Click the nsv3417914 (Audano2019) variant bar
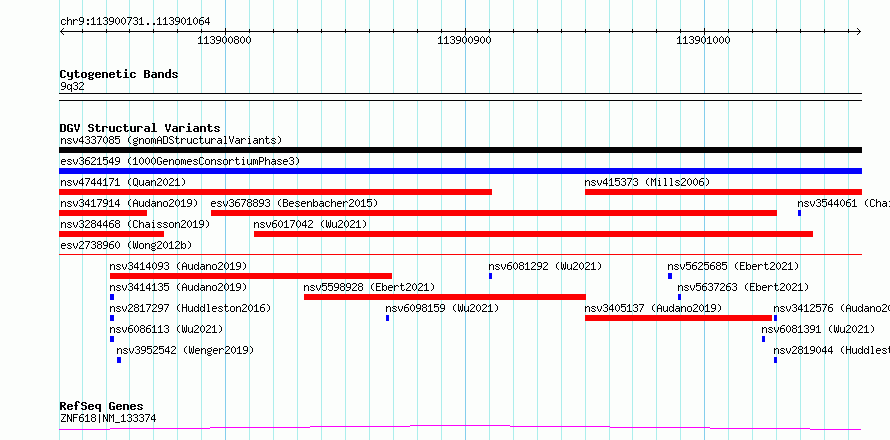 click(x=103, y=213)
